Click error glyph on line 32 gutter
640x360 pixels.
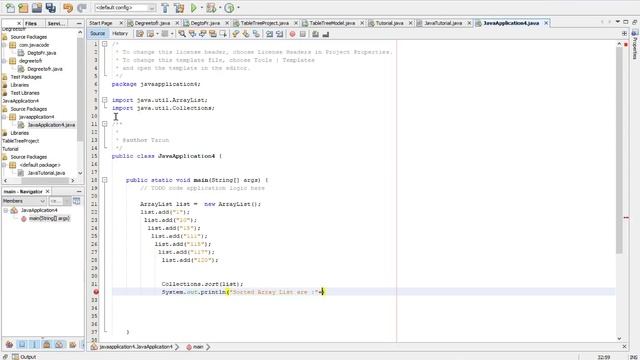[x=96, y=292]
